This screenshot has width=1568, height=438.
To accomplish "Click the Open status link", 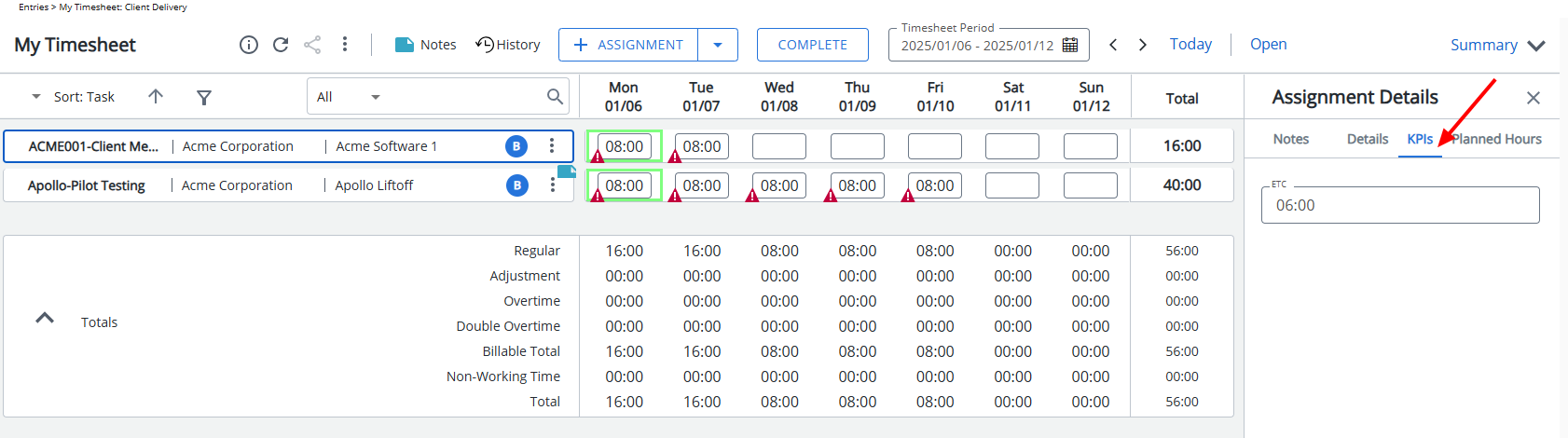I will (1269, 44).
